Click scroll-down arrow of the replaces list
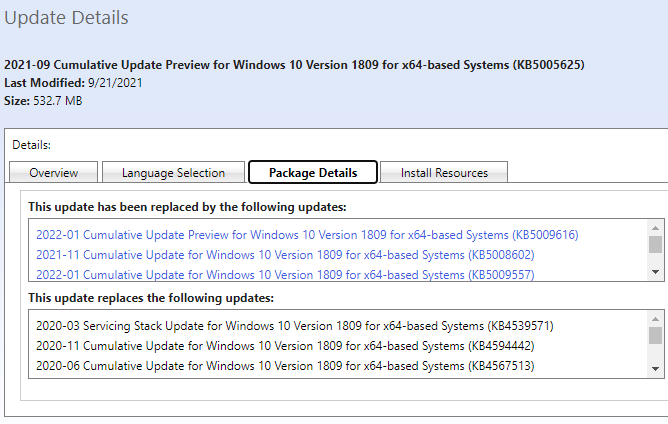 [656, 366]
